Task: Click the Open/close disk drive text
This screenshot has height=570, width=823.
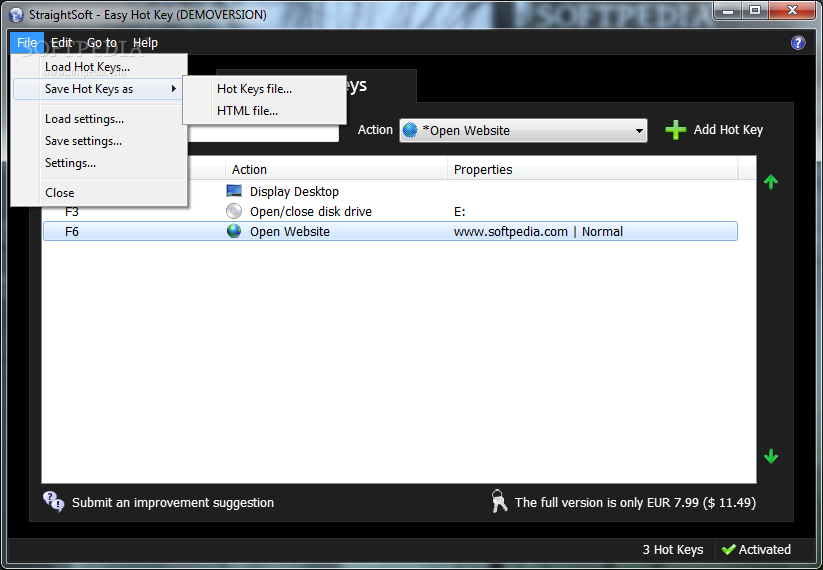Action: click(x=311, y=212)
